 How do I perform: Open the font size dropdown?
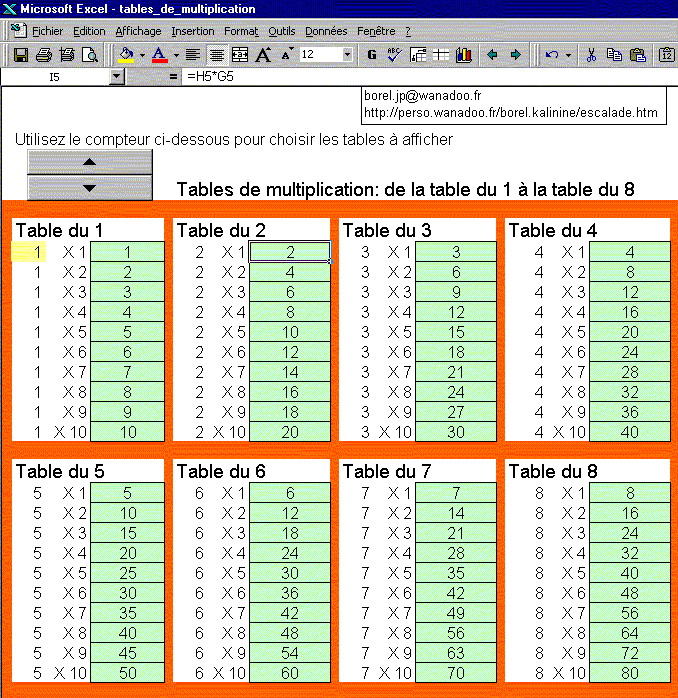(x=347, y=55)
